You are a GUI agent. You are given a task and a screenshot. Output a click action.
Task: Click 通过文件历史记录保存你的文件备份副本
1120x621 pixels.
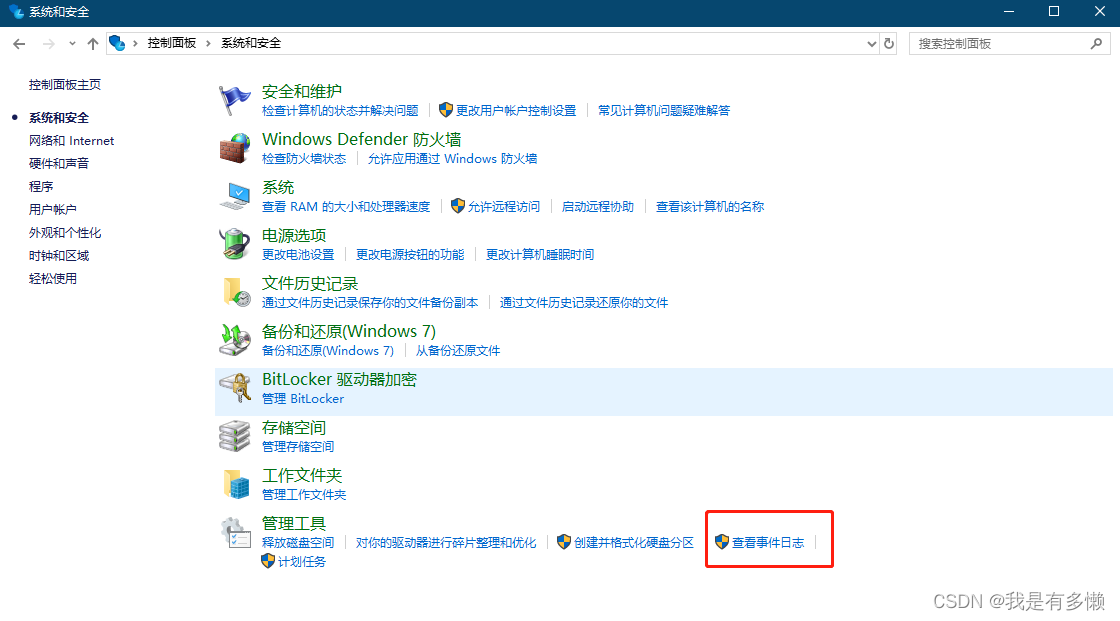[370, 303]
